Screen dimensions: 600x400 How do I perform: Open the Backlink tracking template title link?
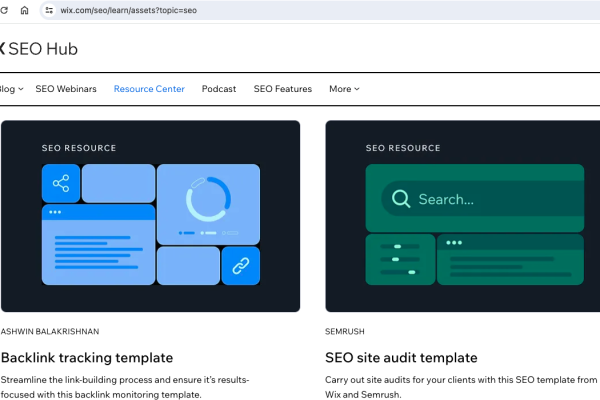click(87, 358)
